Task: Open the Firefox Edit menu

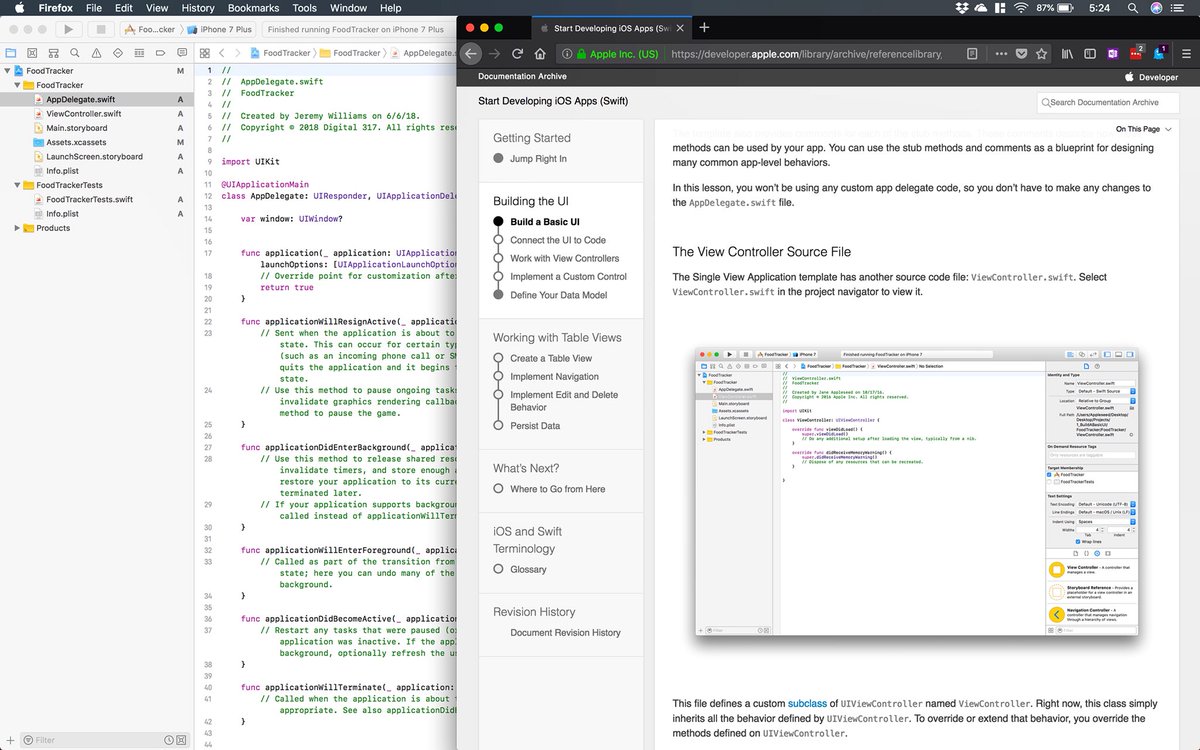Action: click(124, 8)
